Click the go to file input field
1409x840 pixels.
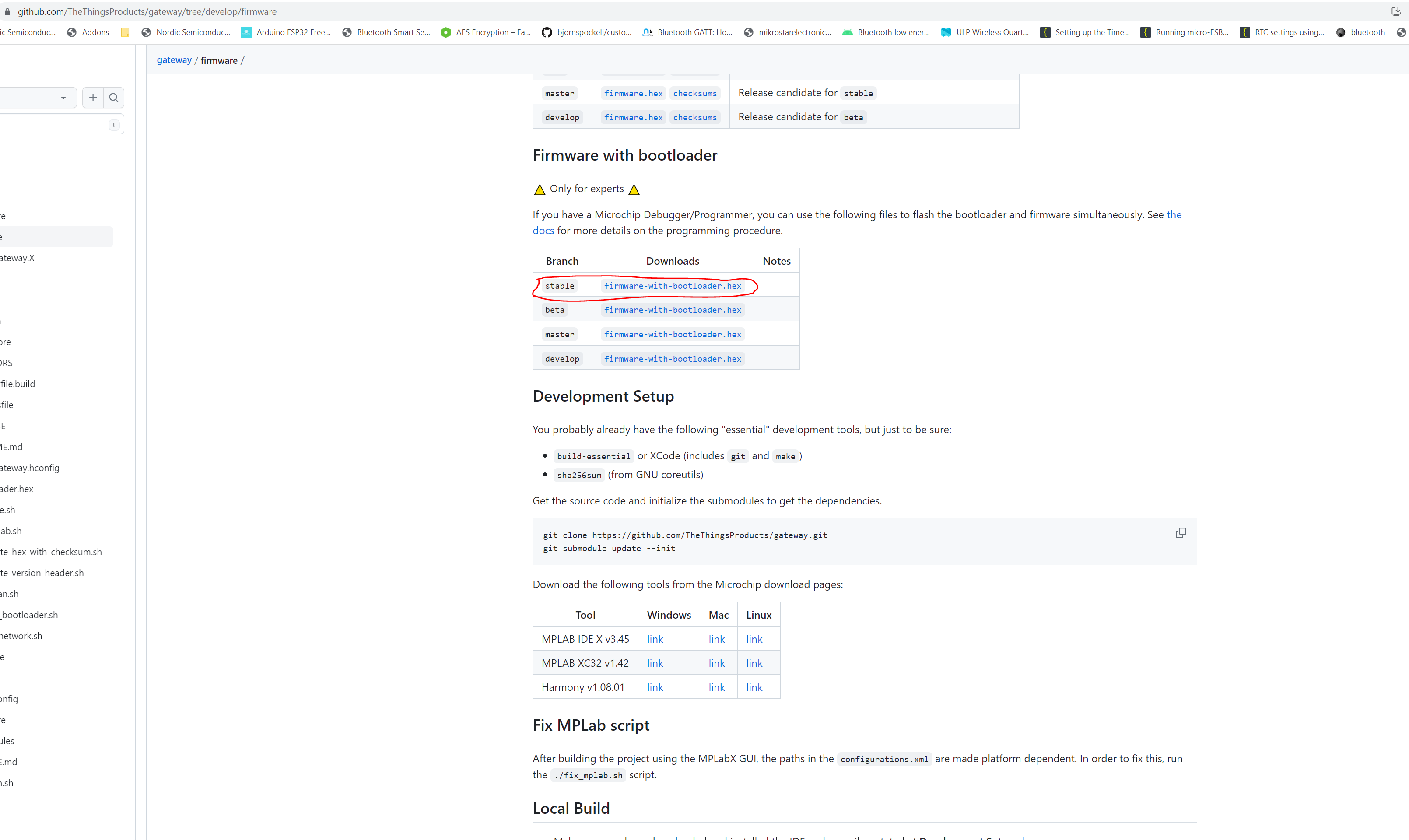(x=54, y=125)
